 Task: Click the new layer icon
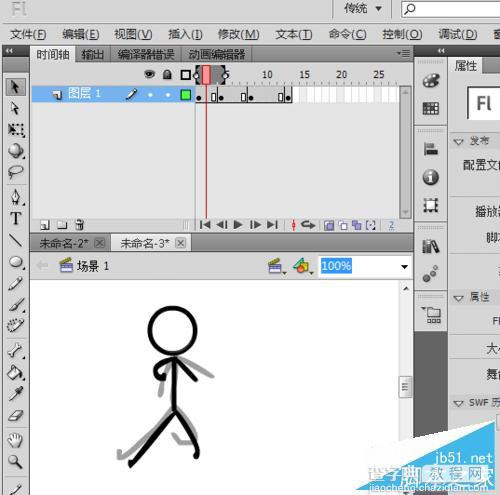pos(45,225)
